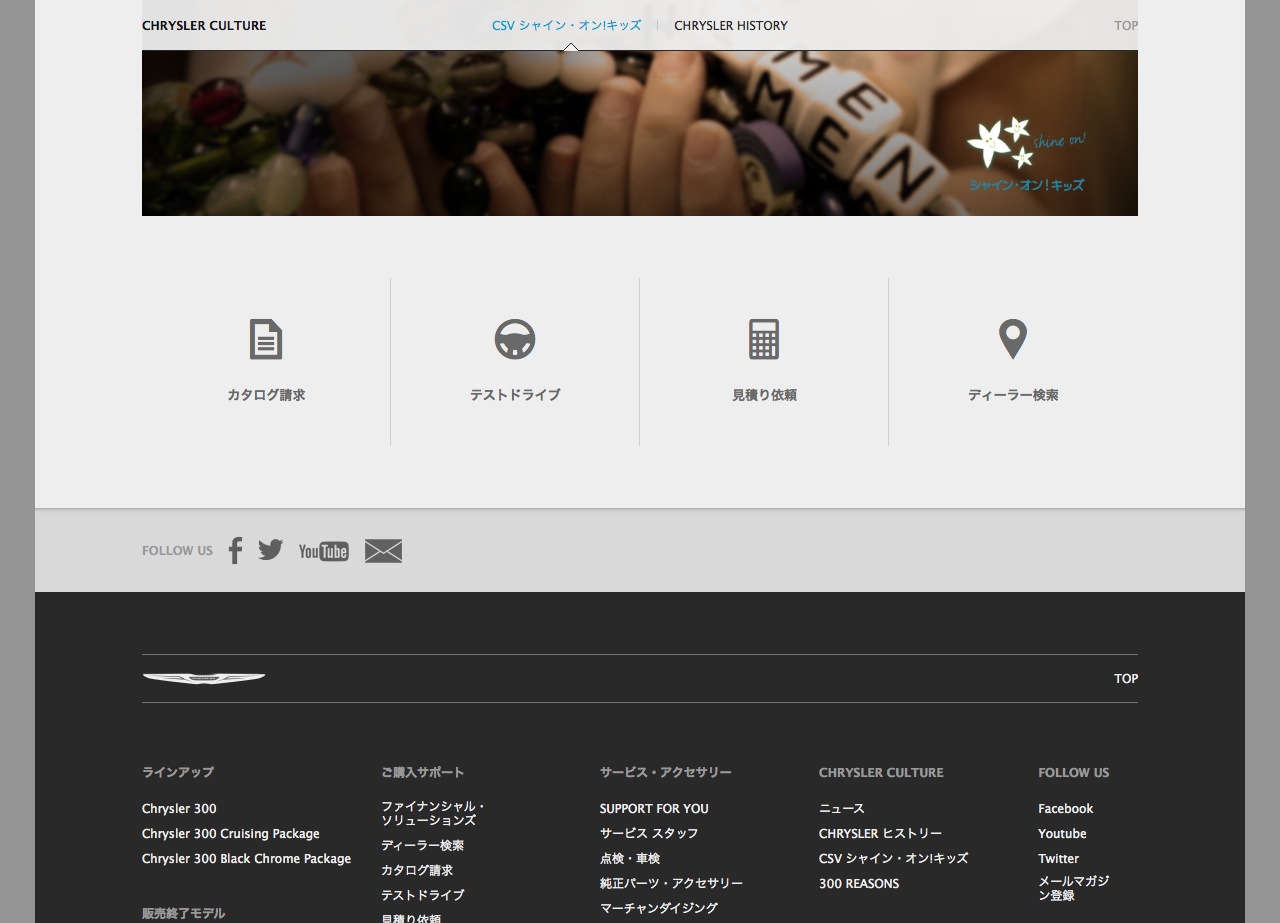Click the Chrysler wing logo in footer
Screen dimensions: 1280x923
[x=204, y=679]
